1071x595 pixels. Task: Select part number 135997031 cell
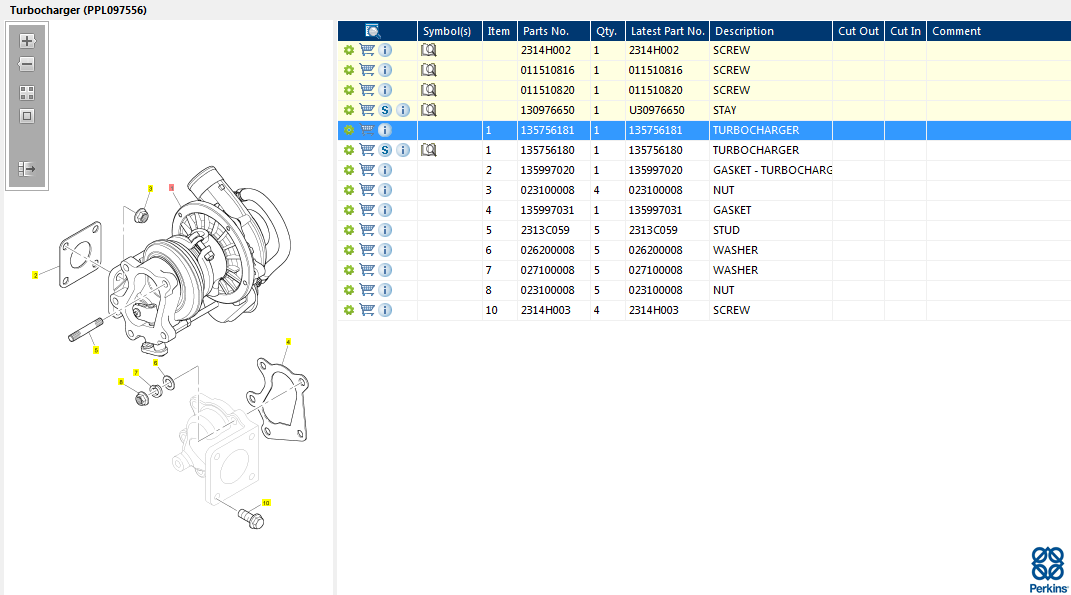coord(553,210)
